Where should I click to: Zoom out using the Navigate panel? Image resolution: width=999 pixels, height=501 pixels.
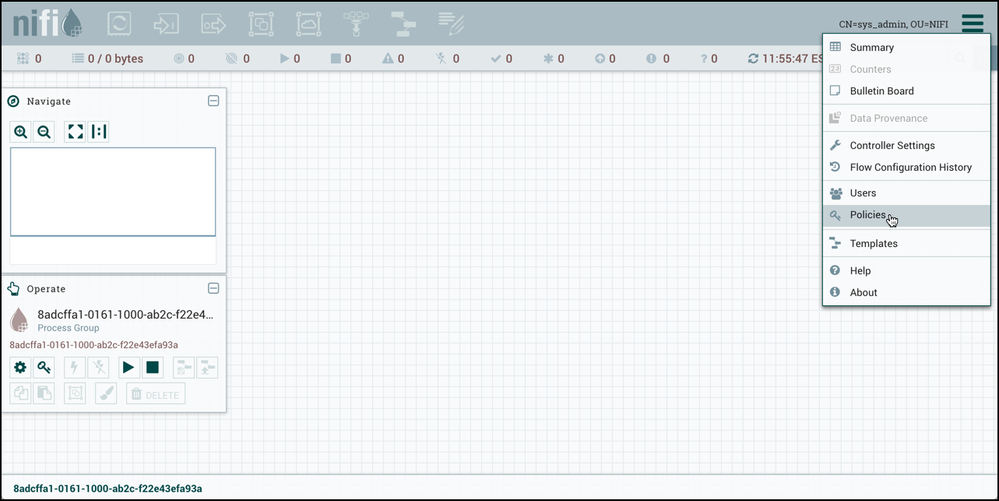[44, 132]
